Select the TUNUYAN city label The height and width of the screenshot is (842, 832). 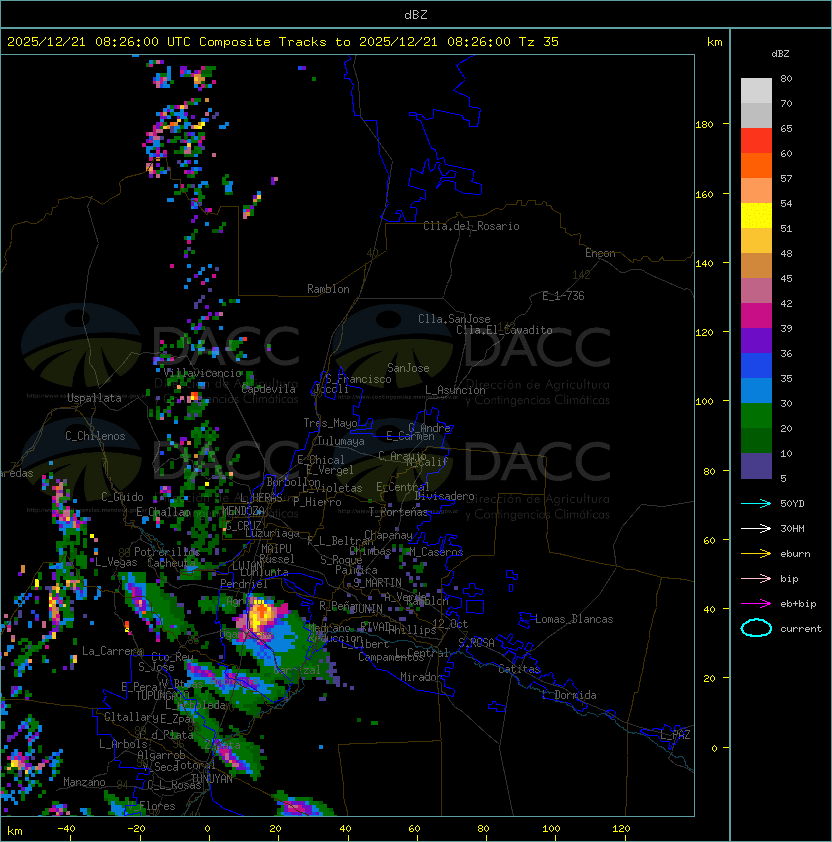[212, 779]
